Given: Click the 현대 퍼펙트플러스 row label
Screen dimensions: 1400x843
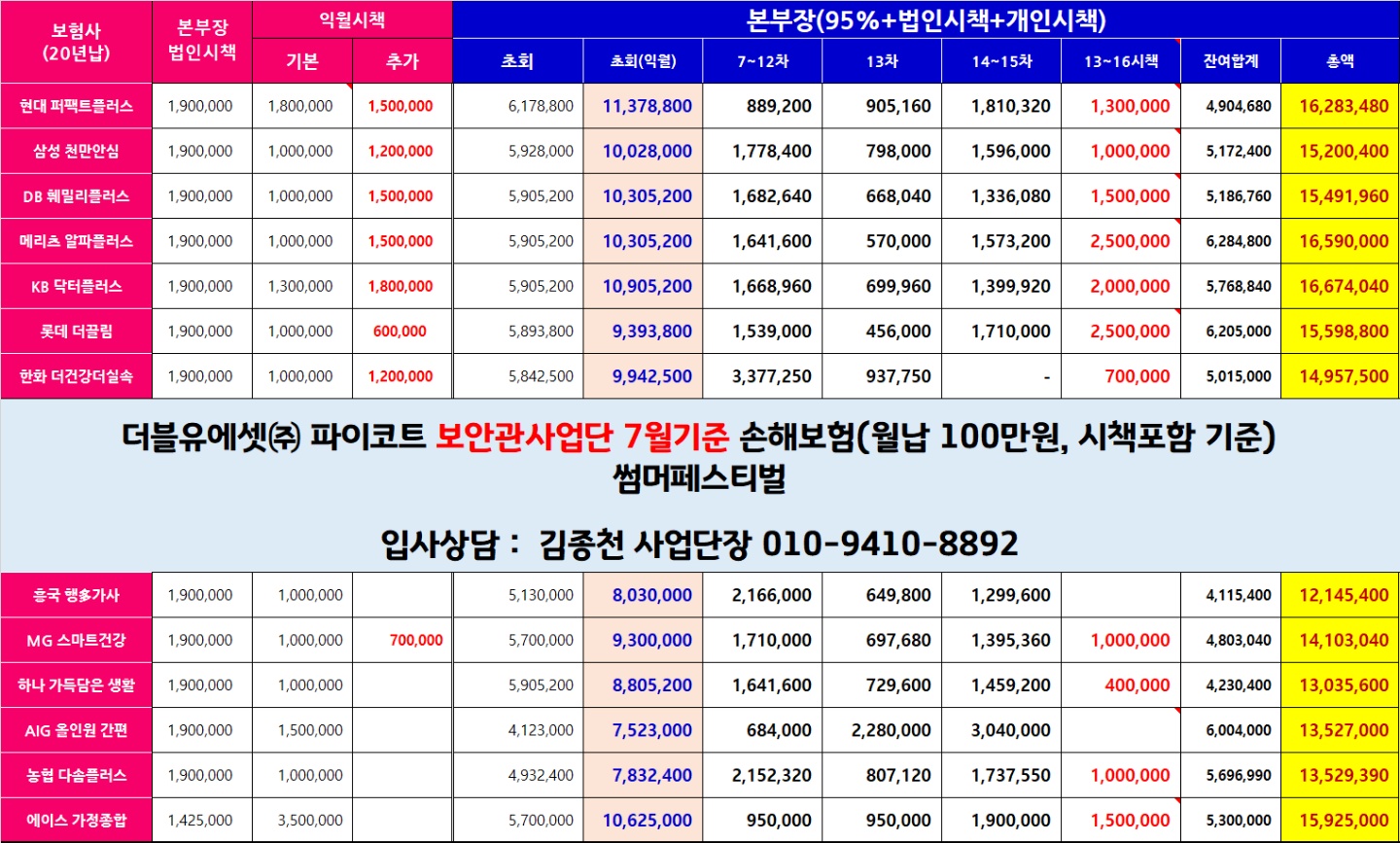Looking at the screenshot, I should point(76,106).
